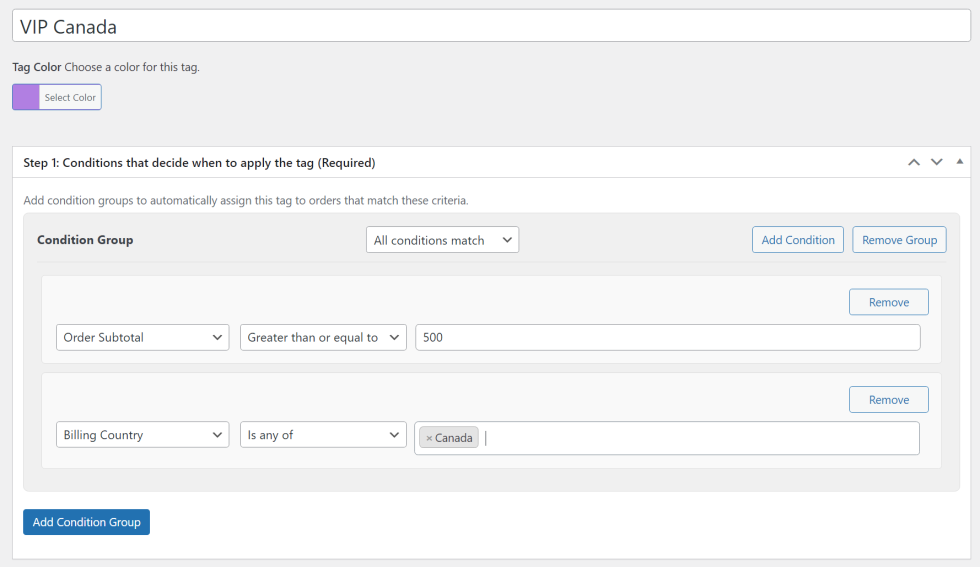Click the purple tag color swatch
This screenshot has width=980, height=567.
coord(26,97)
